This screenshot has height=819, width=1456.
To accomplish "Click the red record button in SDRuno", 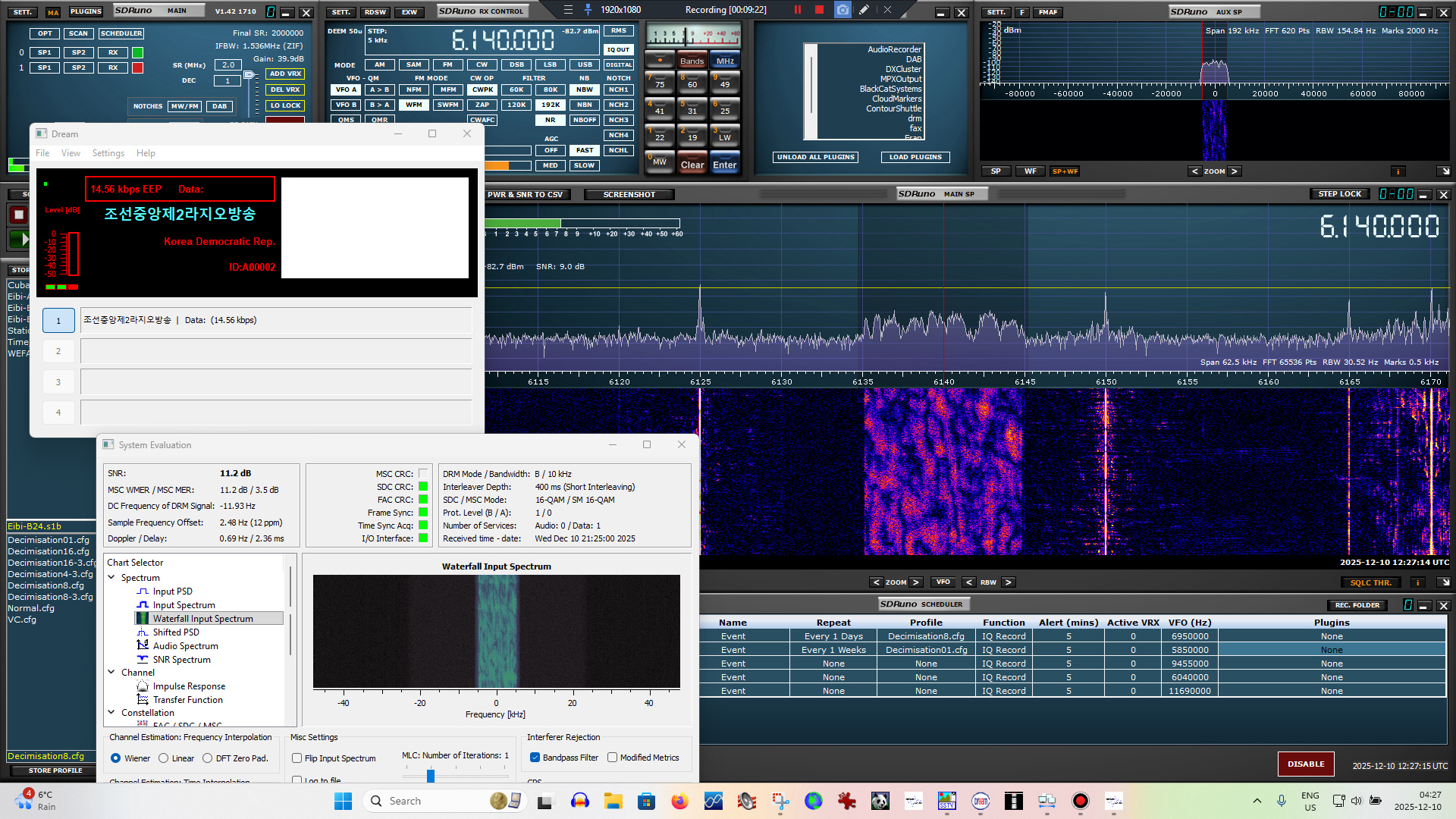I will pyautogui.click(x=19, y=215).
